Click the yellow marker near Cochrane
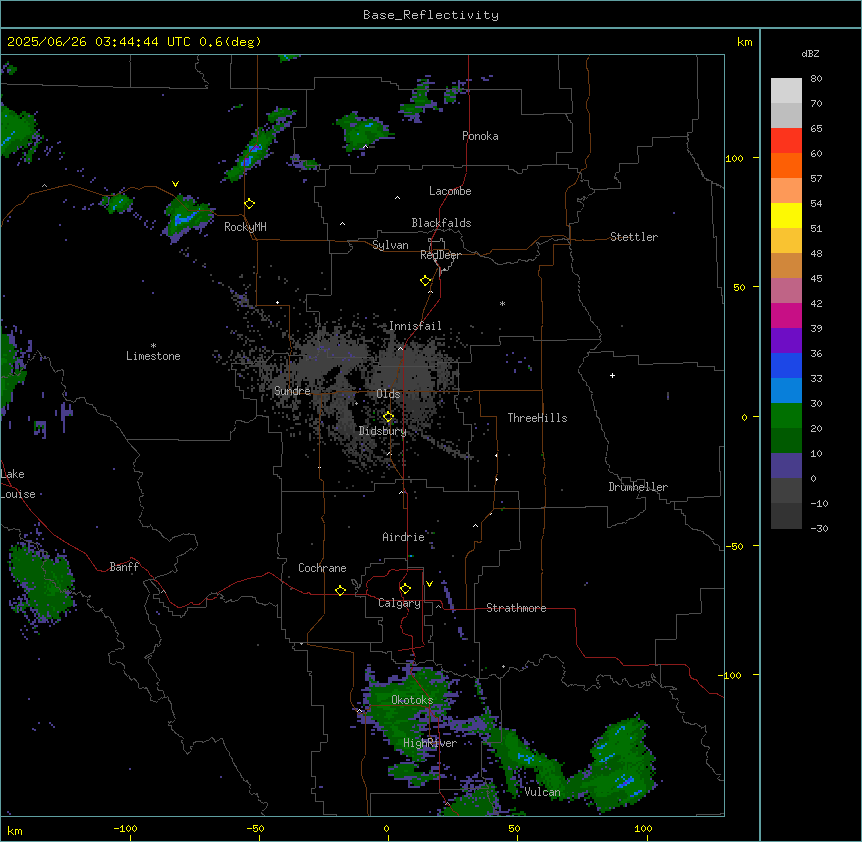862x842 pixels. tap(340, 590)
